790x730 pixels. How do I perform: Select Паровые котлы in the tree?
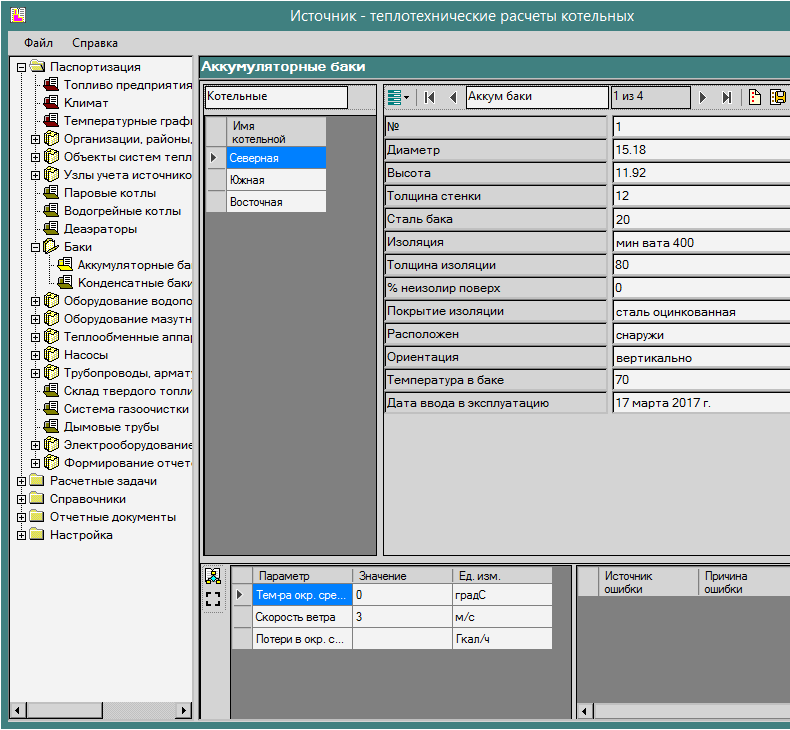pos(110,193)
